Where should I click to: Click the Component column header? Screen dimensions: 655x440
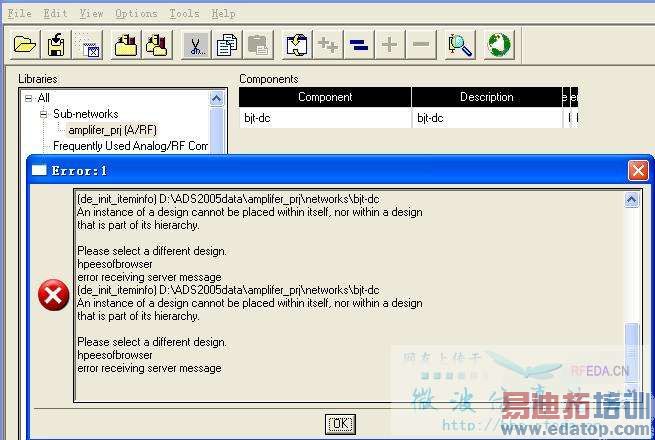point(325,97)
